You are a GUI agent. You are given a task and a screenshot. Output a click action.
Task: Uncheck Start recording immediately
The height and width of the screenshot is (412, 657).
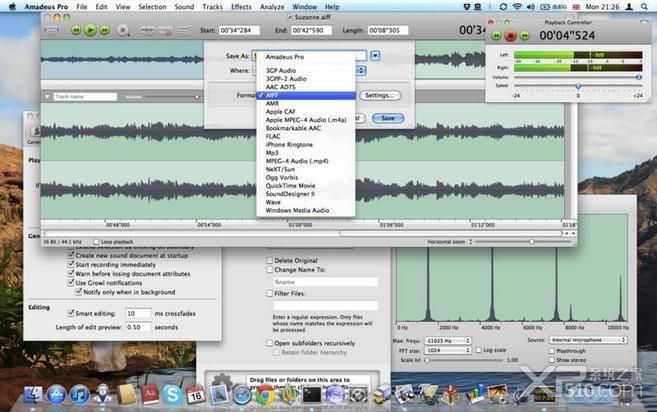(70, 264)
